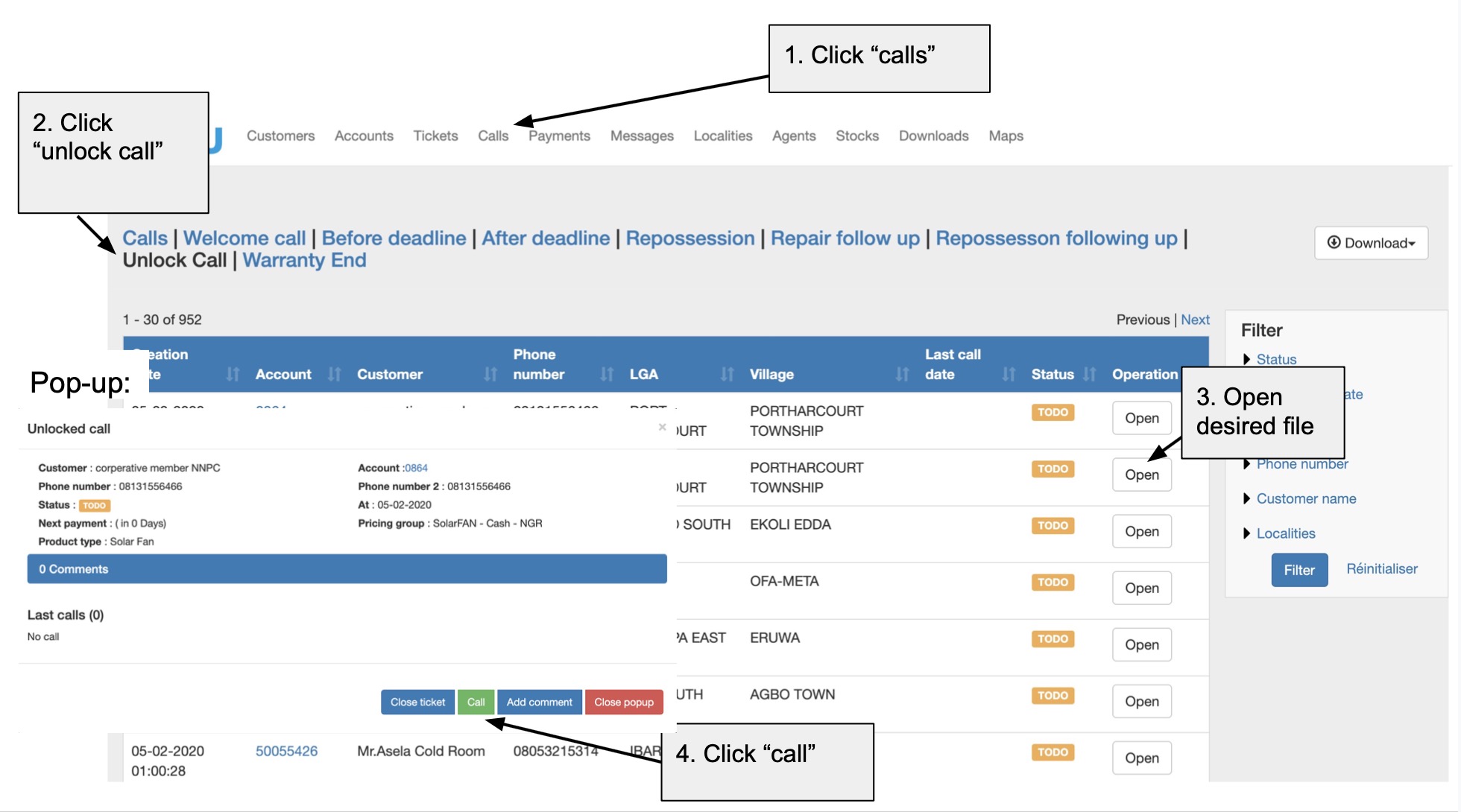Sort by Phone number column arrows

pos(607,374)
